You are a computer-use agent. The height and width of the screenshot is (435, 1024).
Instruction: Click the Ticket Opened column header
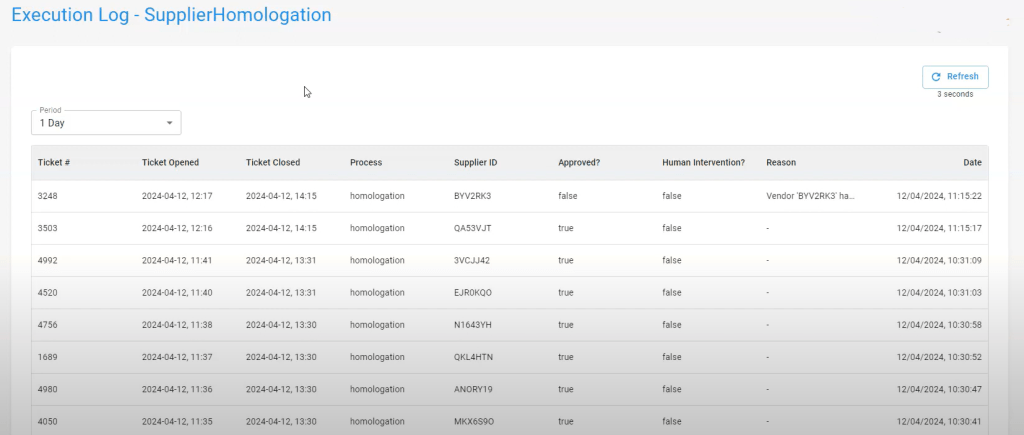(170, 162)
